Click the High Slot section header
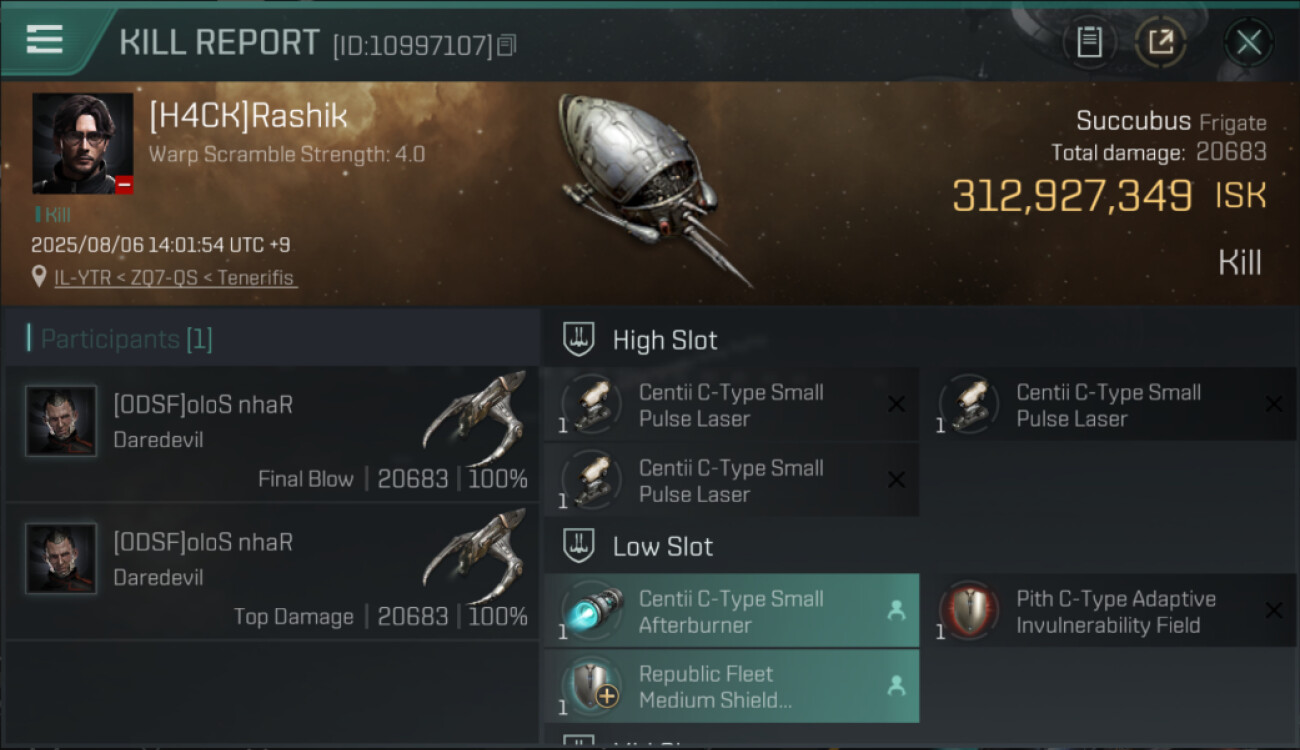1300x750 pixels. (x=664, y=340)
